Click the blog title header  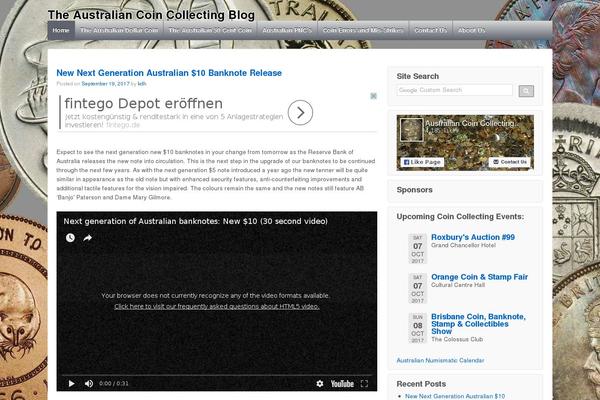[x=151, y=15]
